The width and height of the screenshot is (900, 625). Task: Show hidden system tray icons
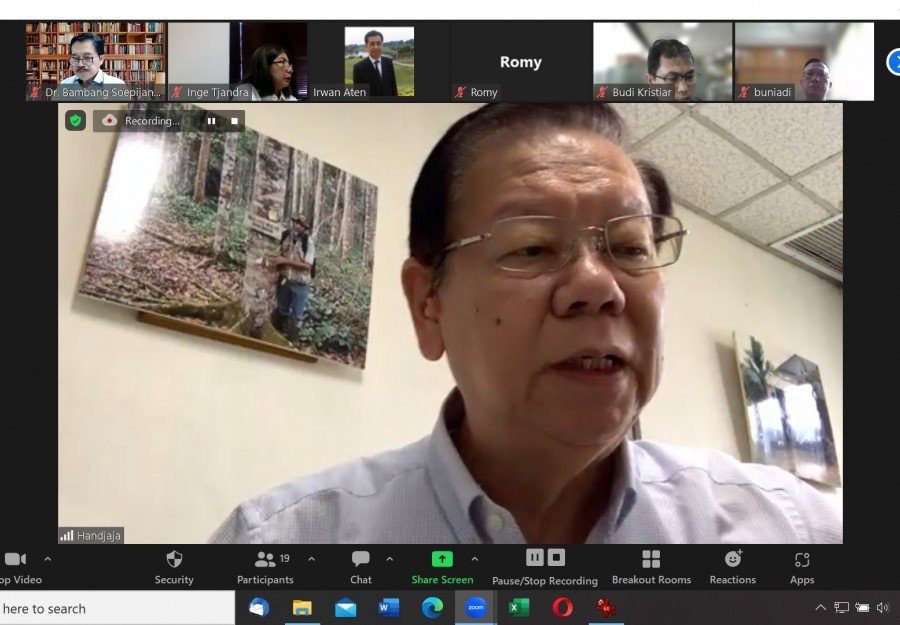pyautogui.click(x=821, y=607)
